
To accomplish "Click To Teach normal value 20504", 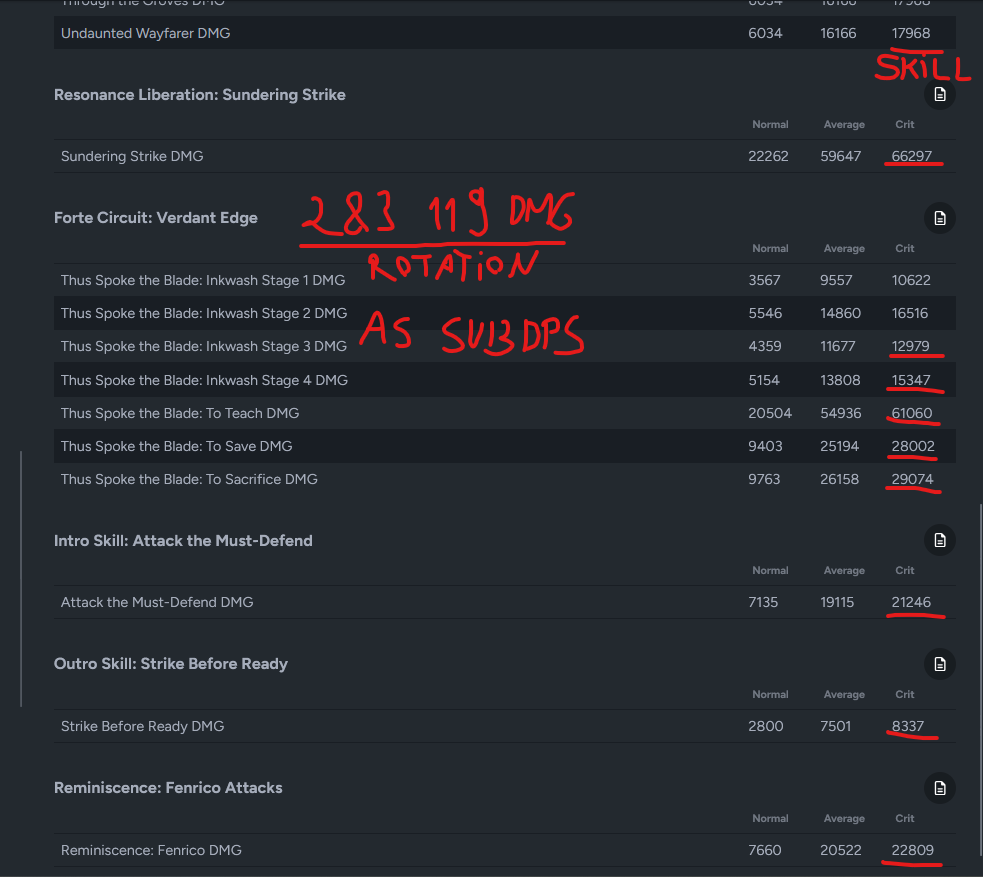I will [x=769, y=413].
